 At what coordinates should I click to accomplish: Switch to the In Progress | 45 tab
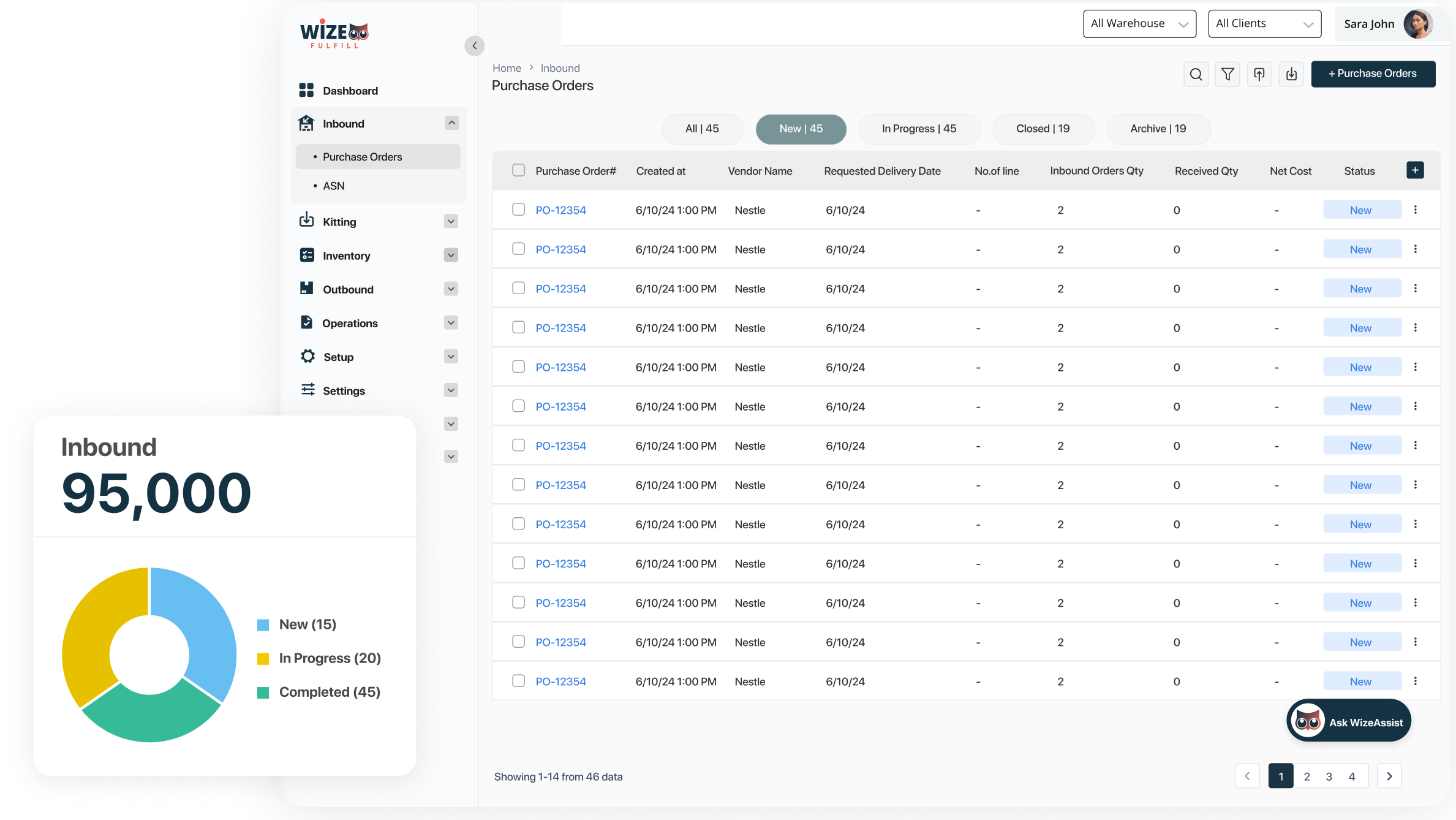919,129
